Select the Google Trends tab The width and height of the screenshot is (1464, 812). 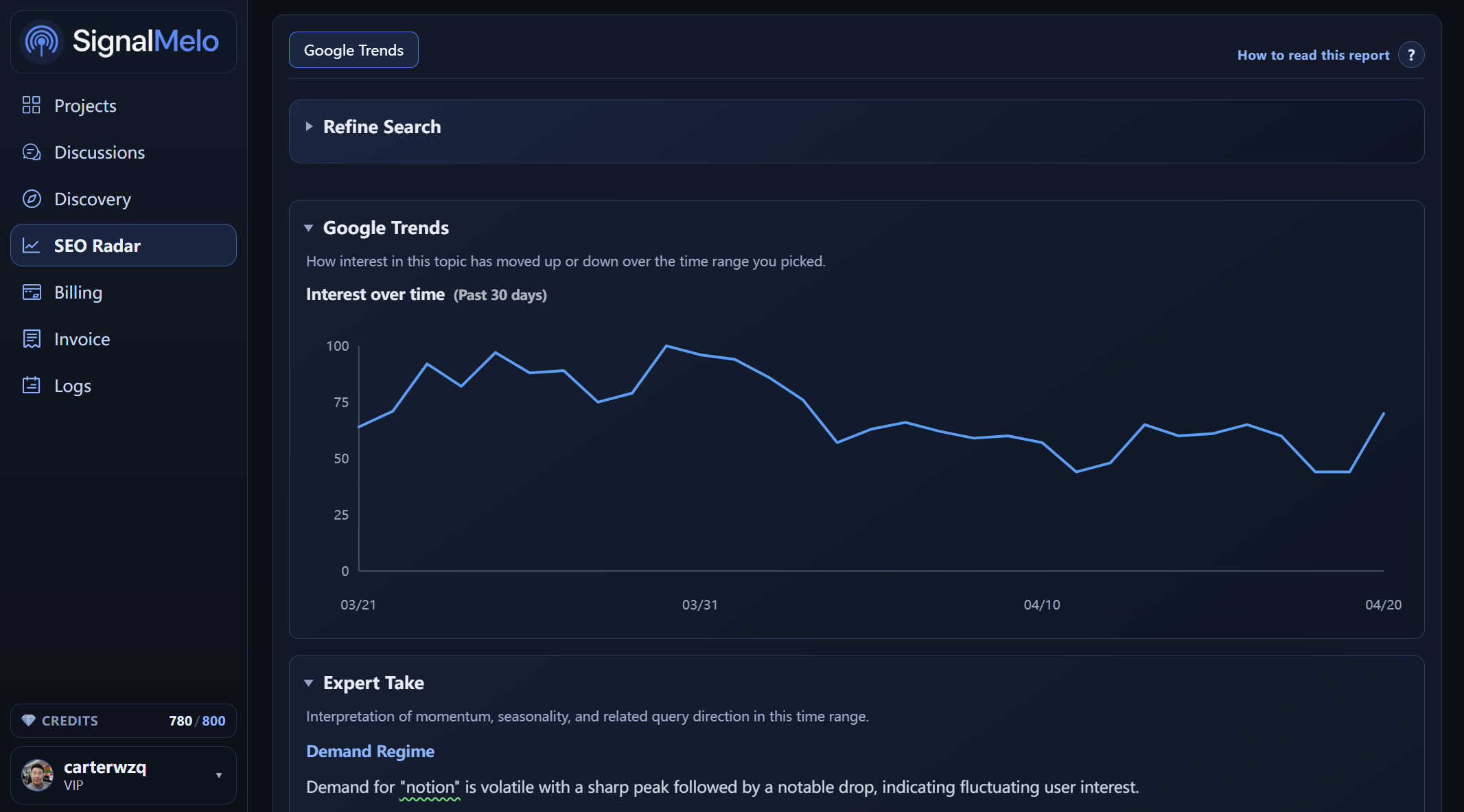click(353, 50)
